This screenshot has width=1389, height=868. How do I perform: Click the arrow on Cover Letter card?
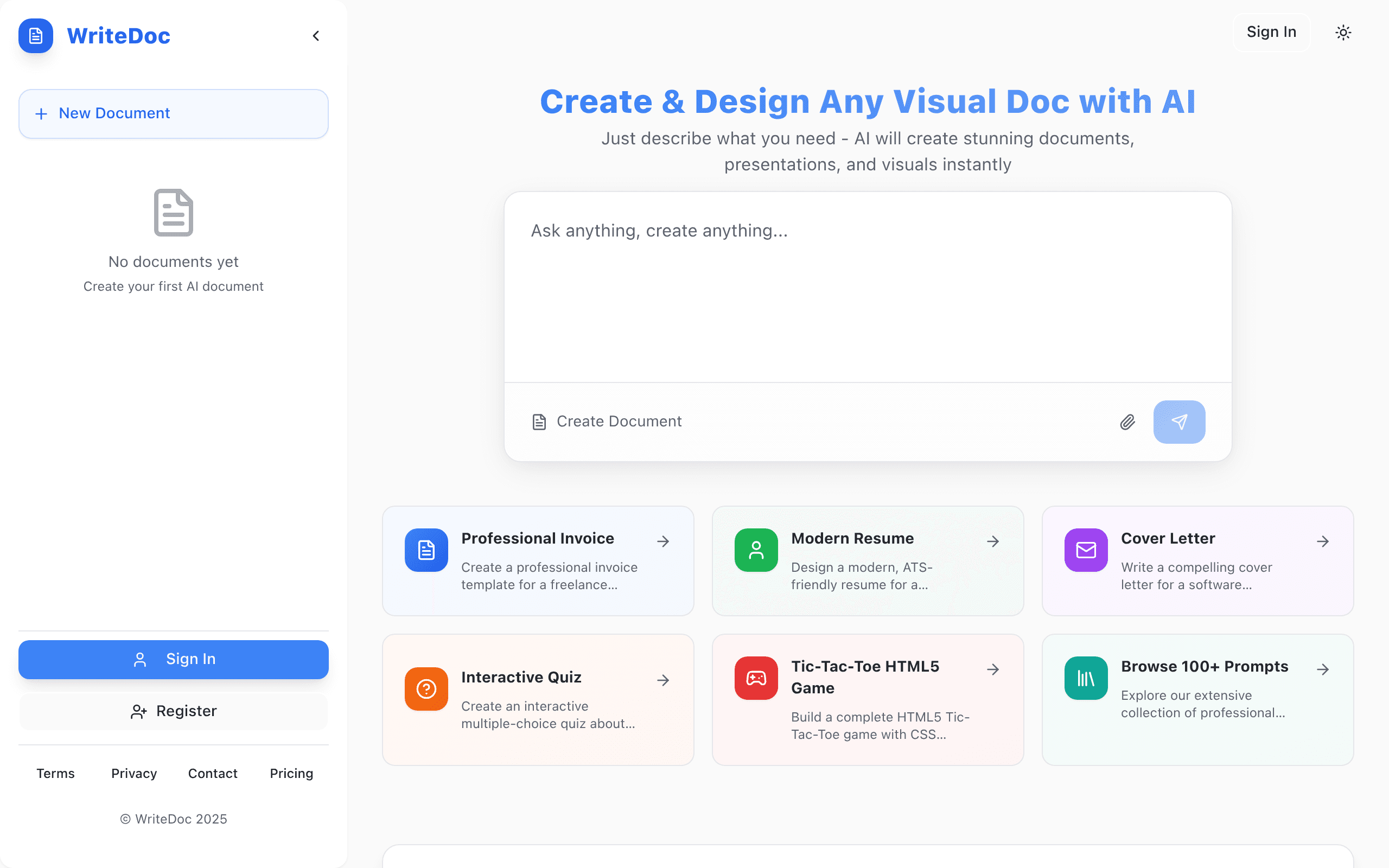(1323, 541)
